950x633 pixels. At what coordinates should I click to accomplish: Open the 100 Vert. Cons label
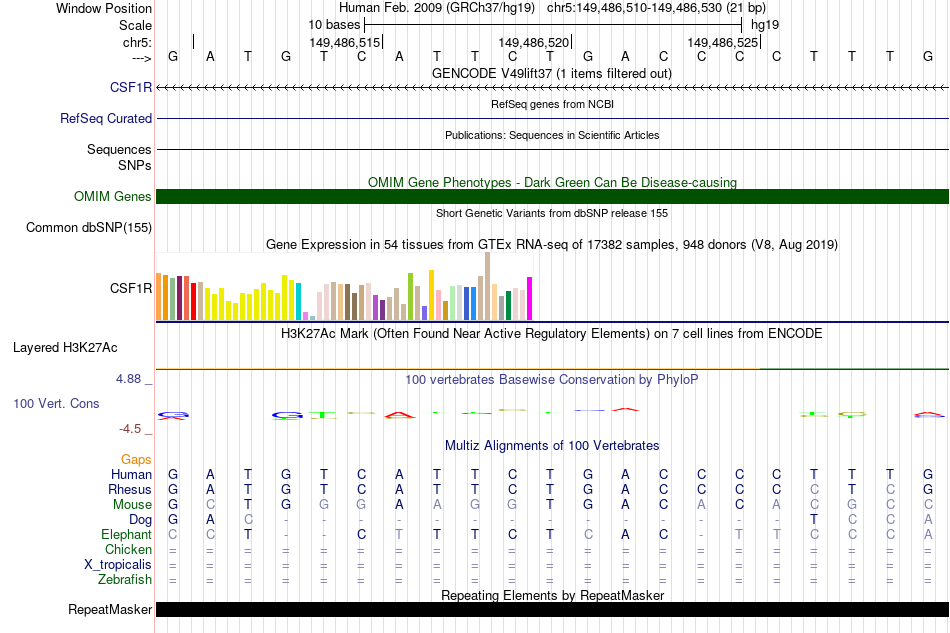56,403
